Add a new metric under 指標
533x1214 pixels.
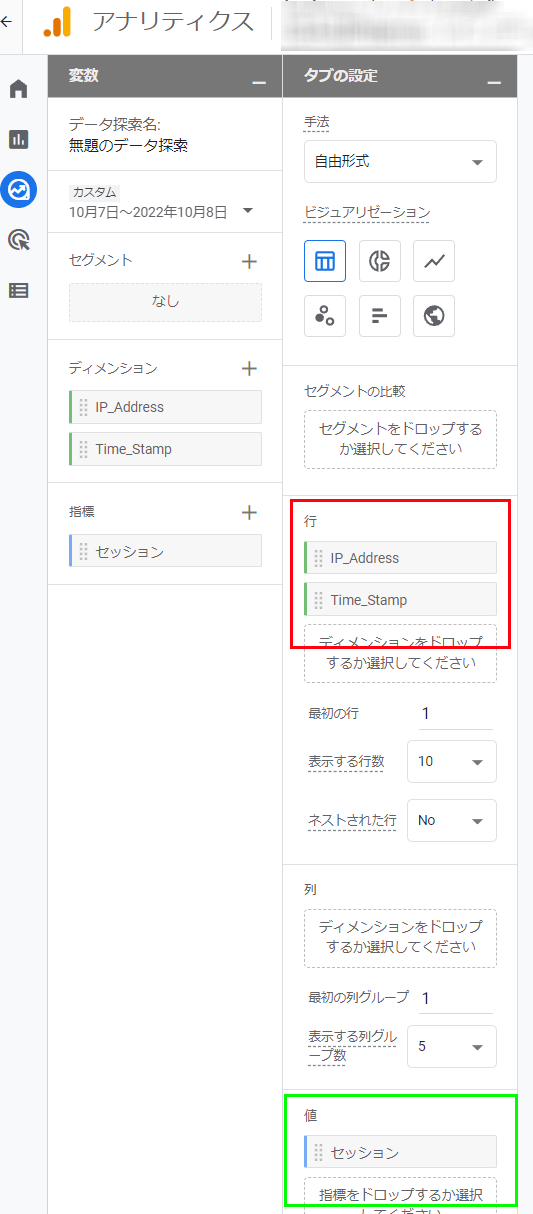pyautogui.click(x=250, y=512)
